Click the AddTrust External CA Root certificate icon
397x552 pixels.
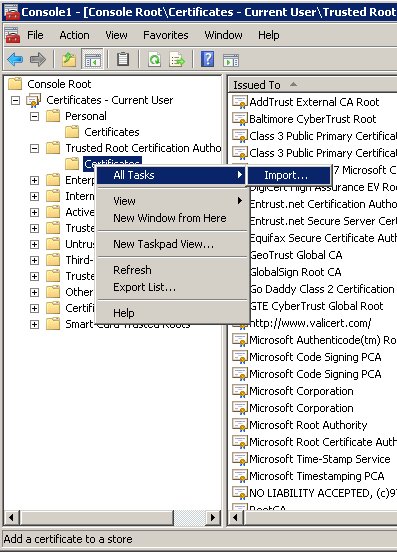pos(240,102)
